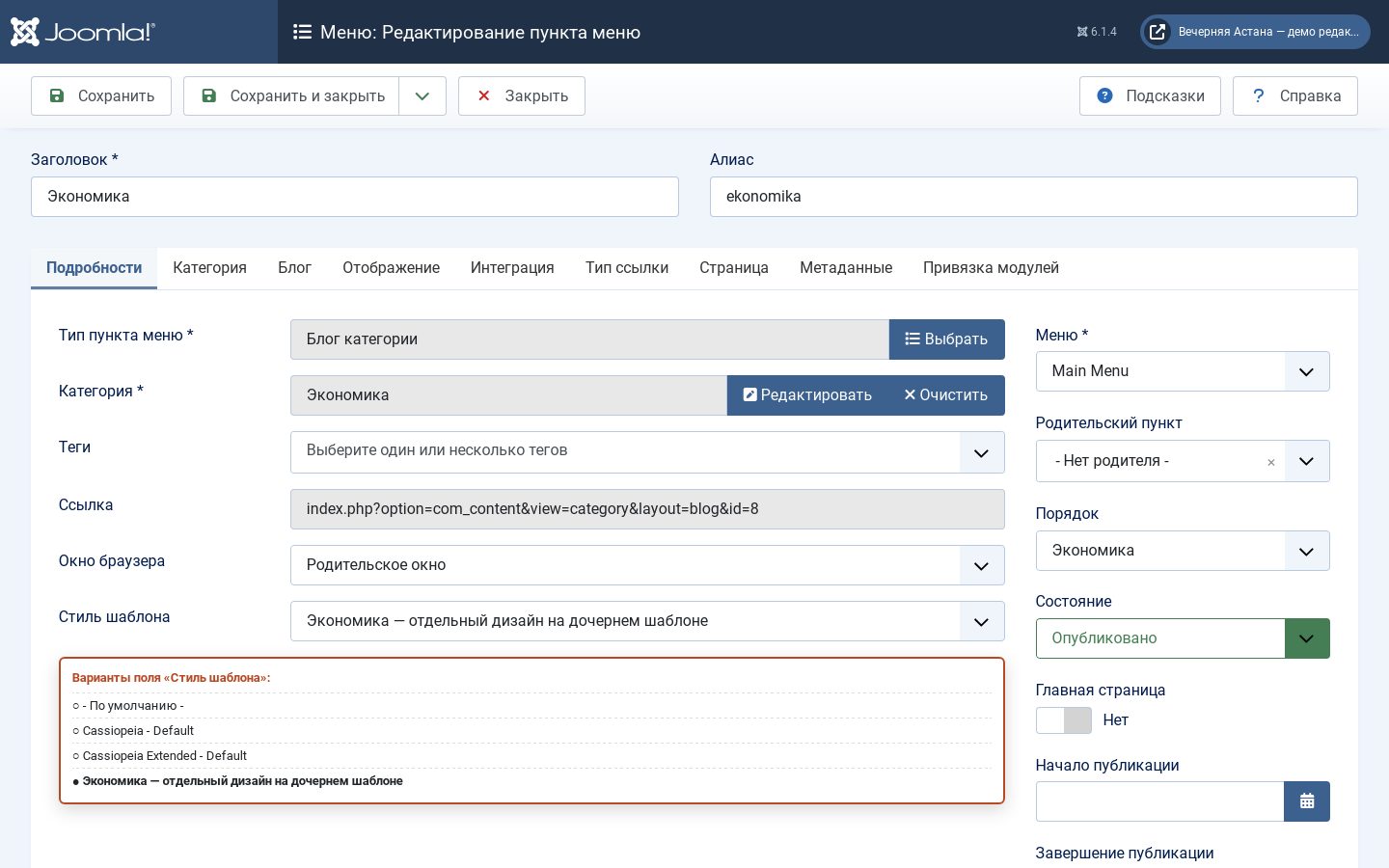Switch to the Метаданные tab
Image resolution: width=1389 pixels, height=868 pixels.
click(x=846, y=268)
